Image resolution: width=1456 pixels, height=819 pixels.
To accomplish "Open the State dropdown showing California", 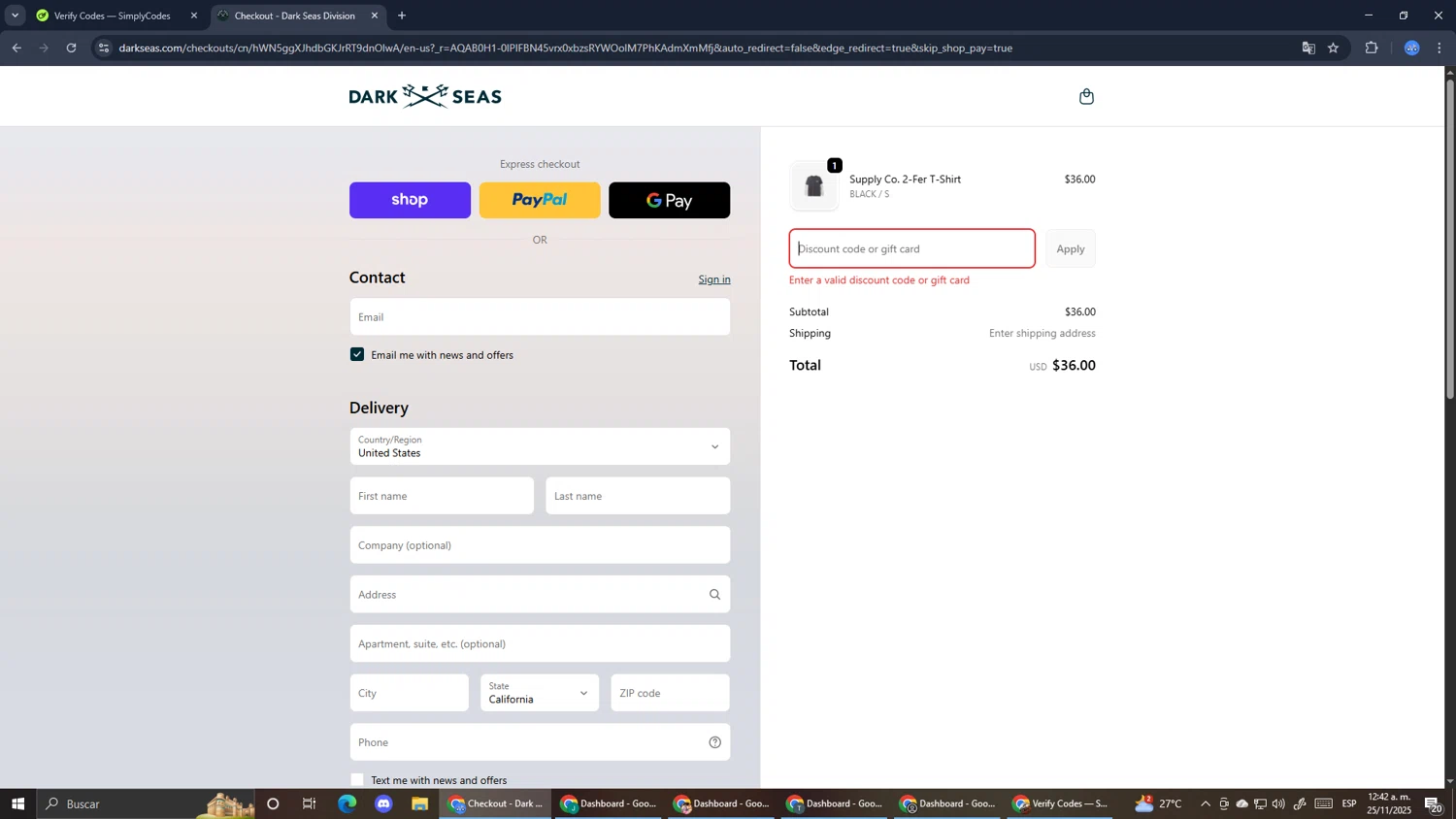I will coord(540,693).
